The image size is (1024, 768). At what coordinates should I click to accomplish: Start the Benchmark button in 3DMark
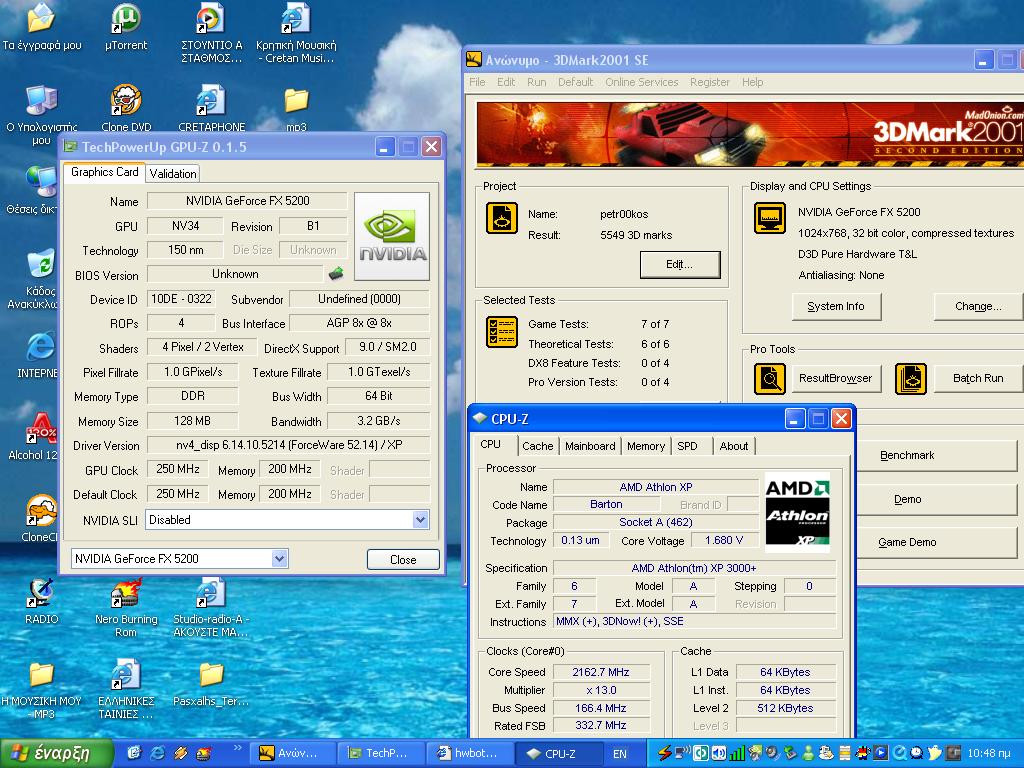(936, 455)
